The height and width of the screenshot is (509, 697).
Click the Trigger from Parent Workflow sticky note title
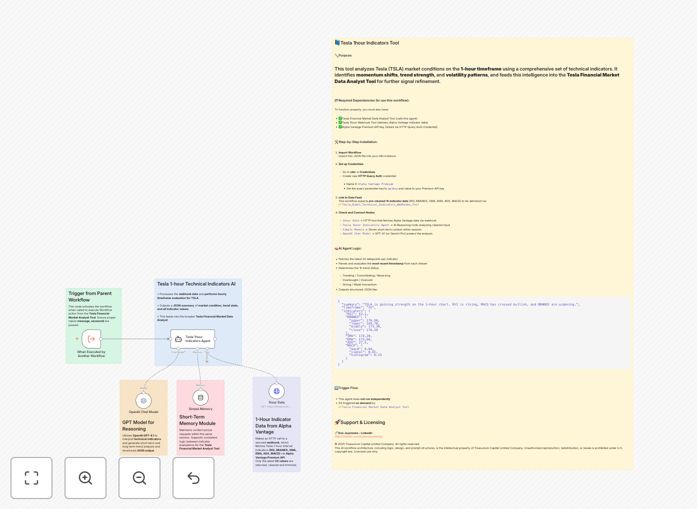pyautogui.click(x=90, y=297)
